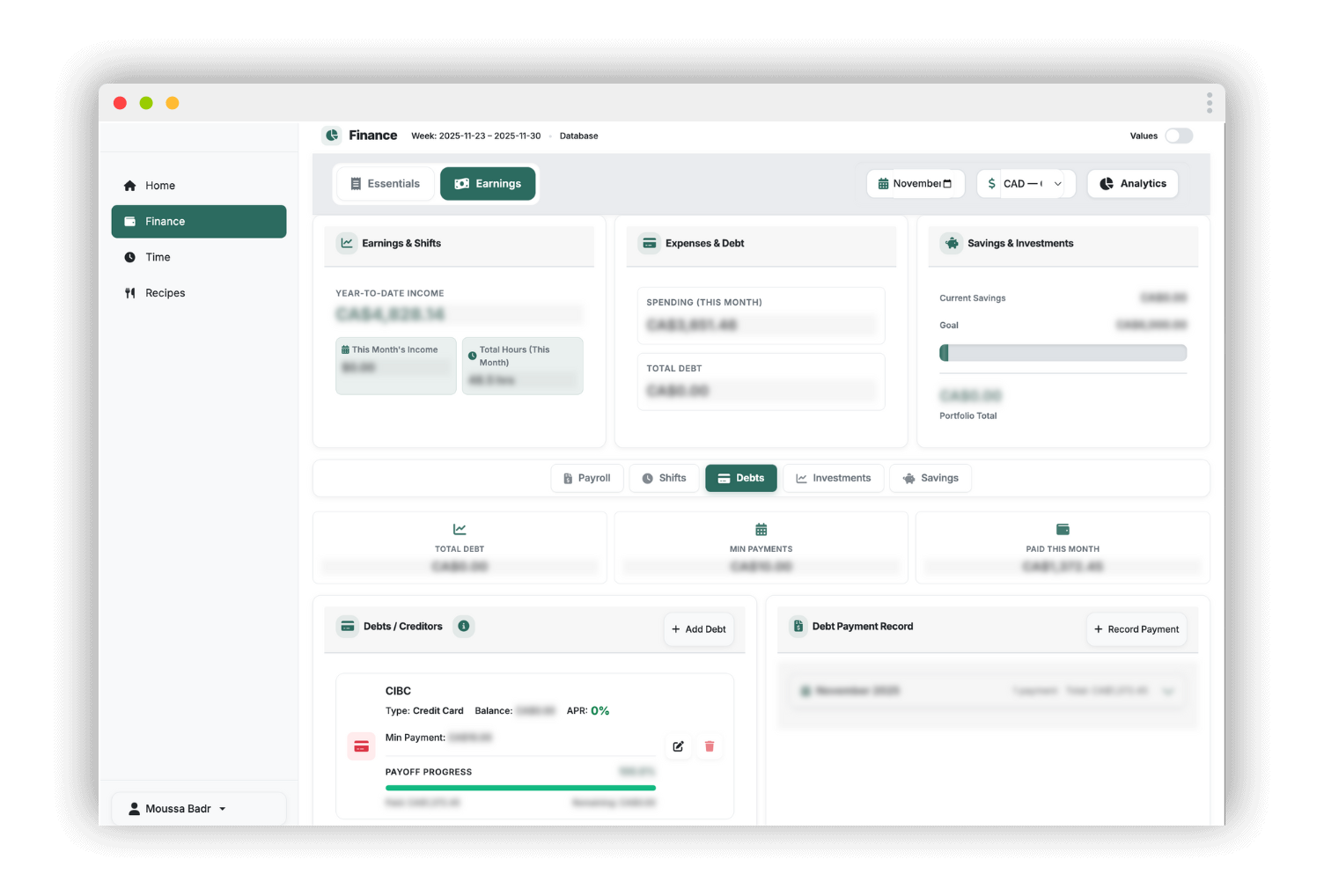This screenshot has width=1324, height=896.
Task: Open the Time section via its clock icon
Action: point(130,257)
